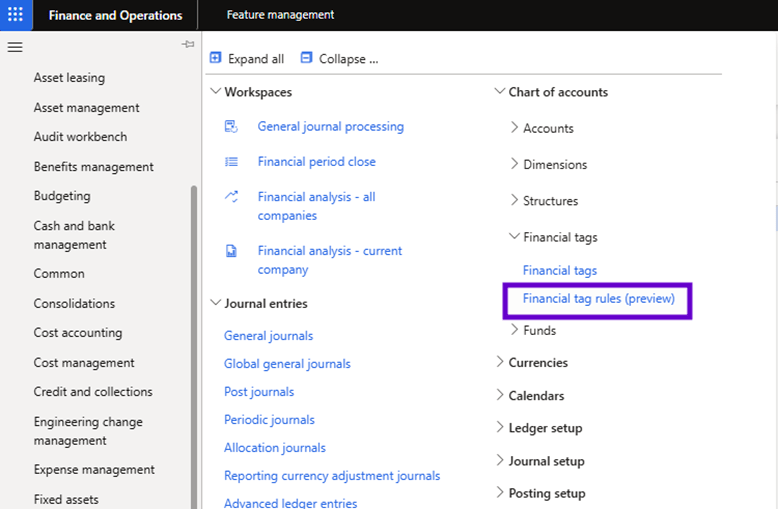Click General journal processing workspace icon
The width and height of the screenshot is (778, 509).
[x=231, y=126]
